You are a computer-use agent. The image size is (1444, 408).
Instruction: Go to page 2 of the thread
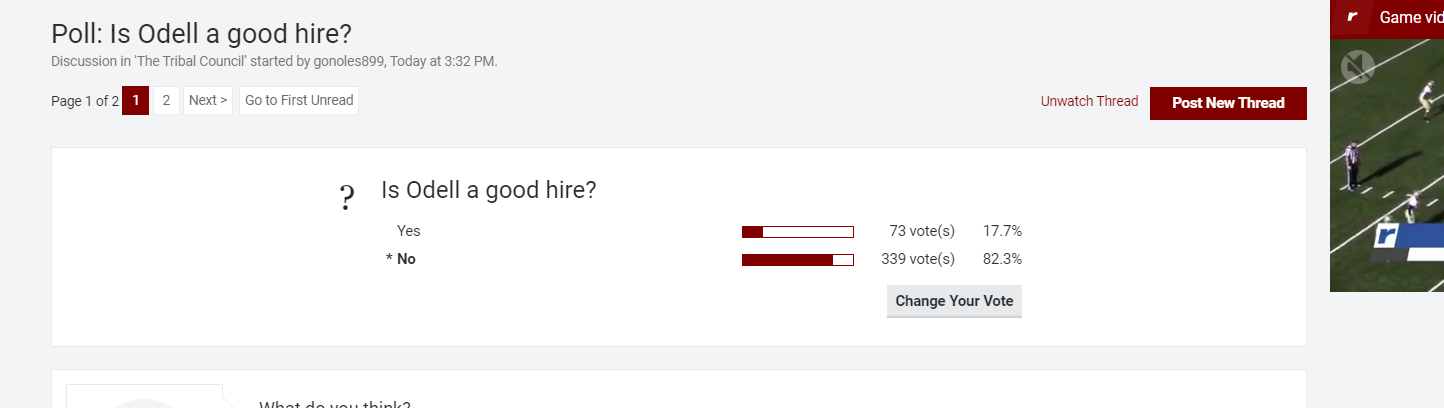[166, 100]
